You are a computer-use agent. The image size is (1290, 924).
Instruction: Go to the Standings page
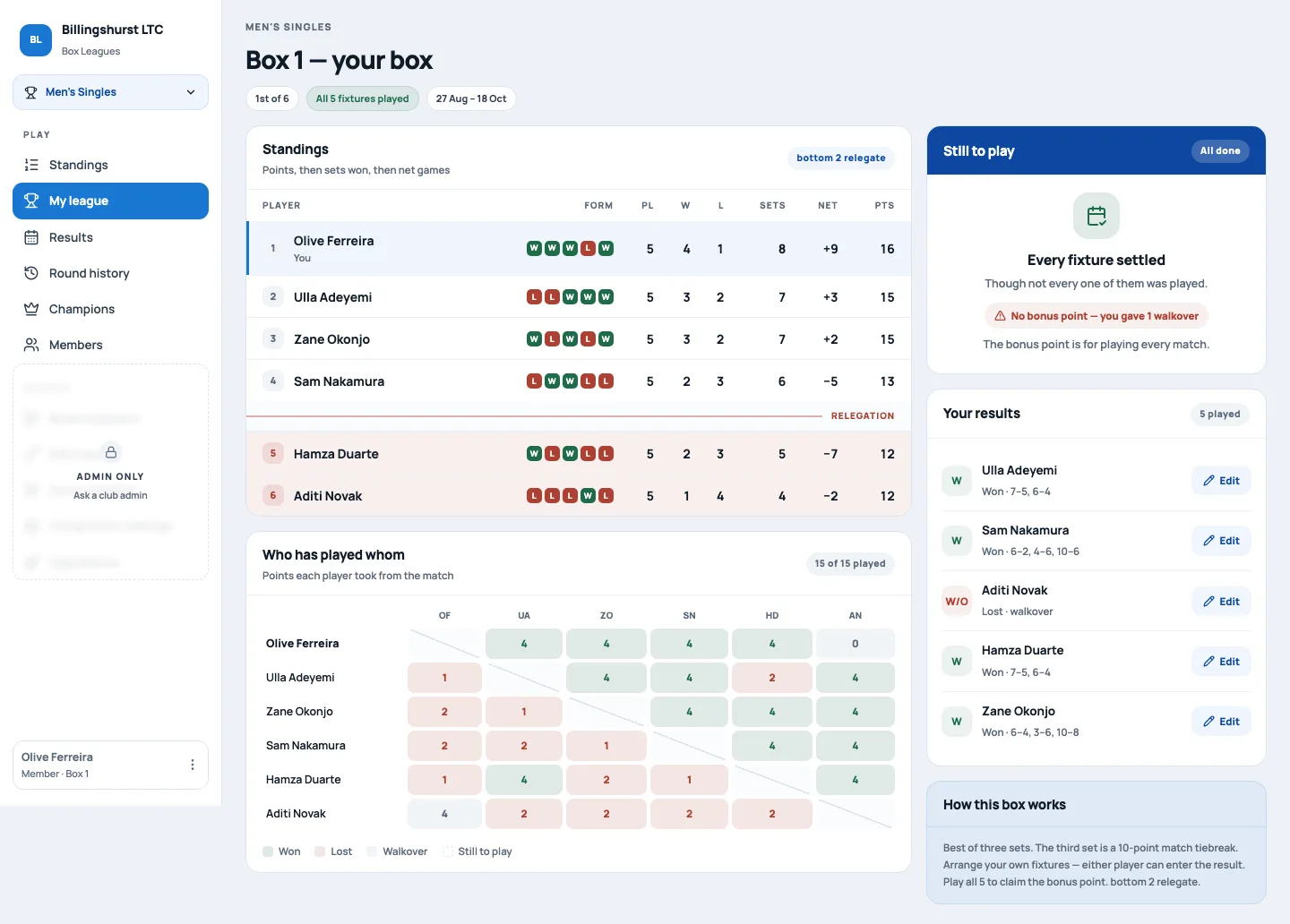coord(110,165)
